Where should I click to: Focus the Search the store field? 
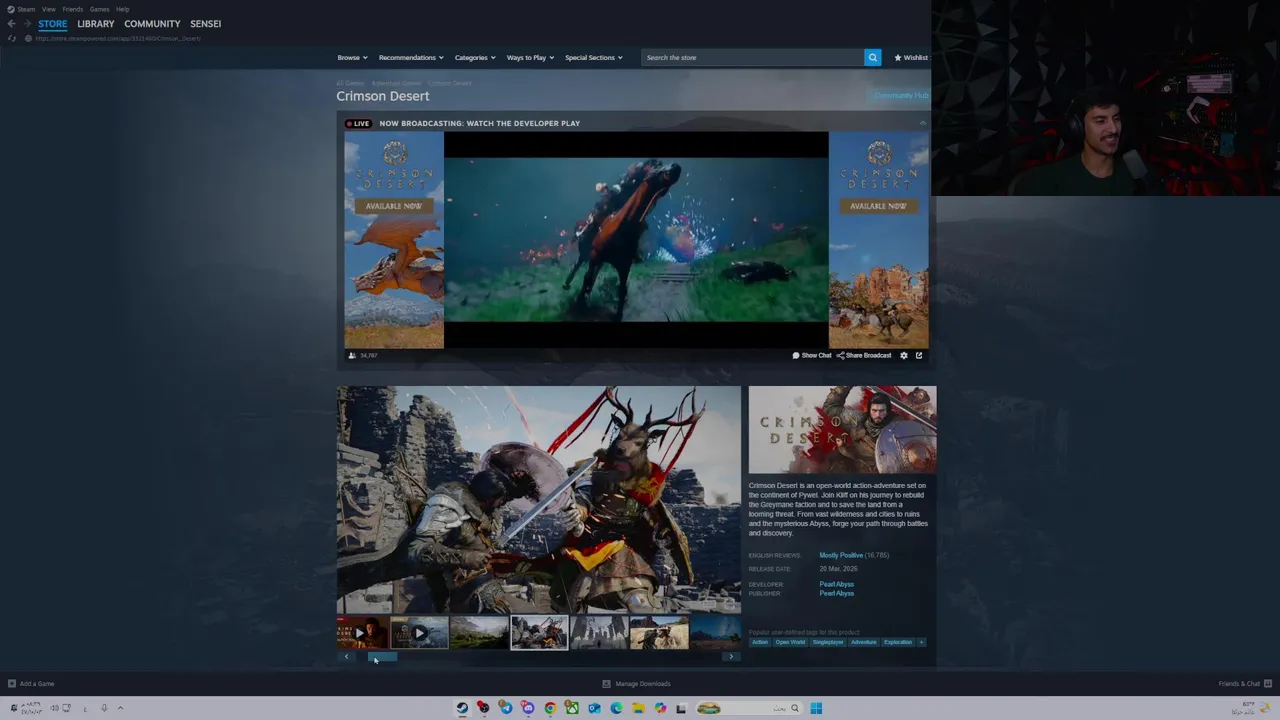click(752, 57)
